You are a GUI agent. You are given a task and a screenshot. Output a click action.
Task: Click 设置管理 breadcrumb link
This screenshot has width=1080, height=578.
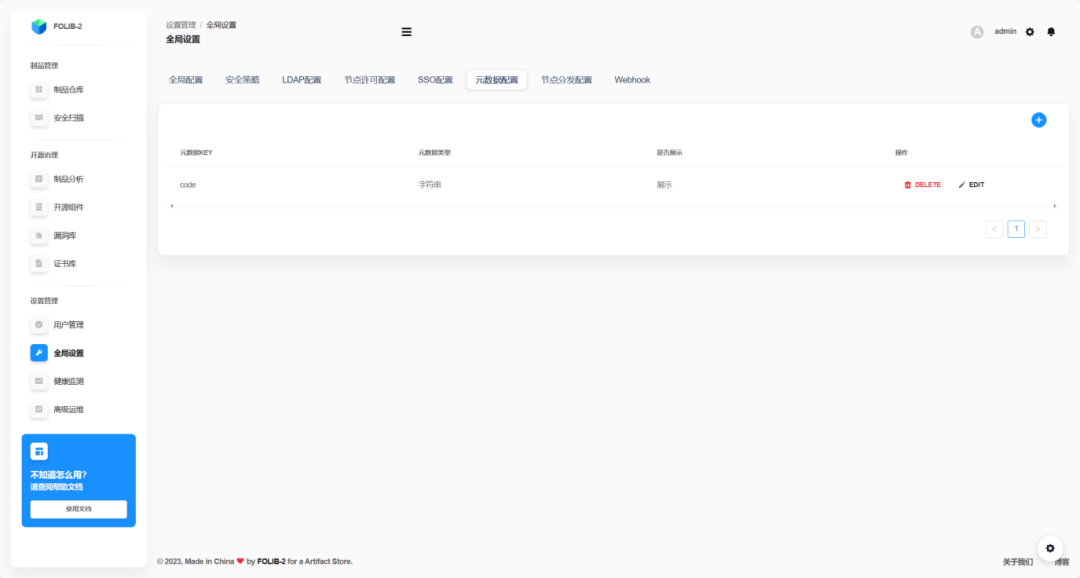(x=180, y=25)
